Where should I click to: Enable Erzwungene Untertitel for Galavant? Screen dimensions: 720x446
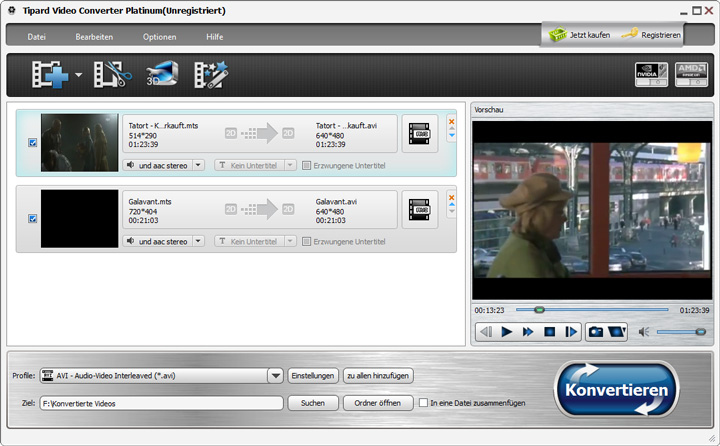pos(306,242)
